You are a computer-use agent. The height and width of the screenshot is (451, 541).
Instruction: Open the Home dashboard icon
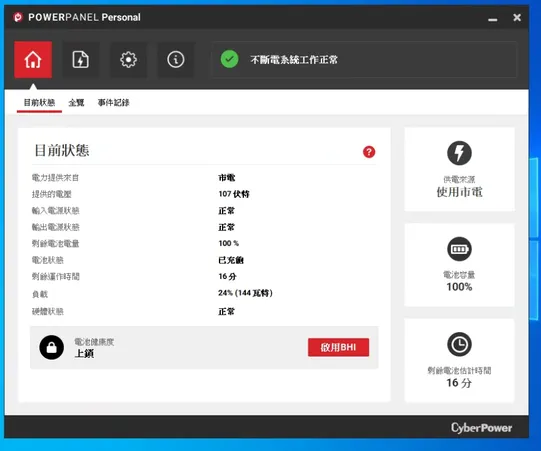click(x=33, y=60)
